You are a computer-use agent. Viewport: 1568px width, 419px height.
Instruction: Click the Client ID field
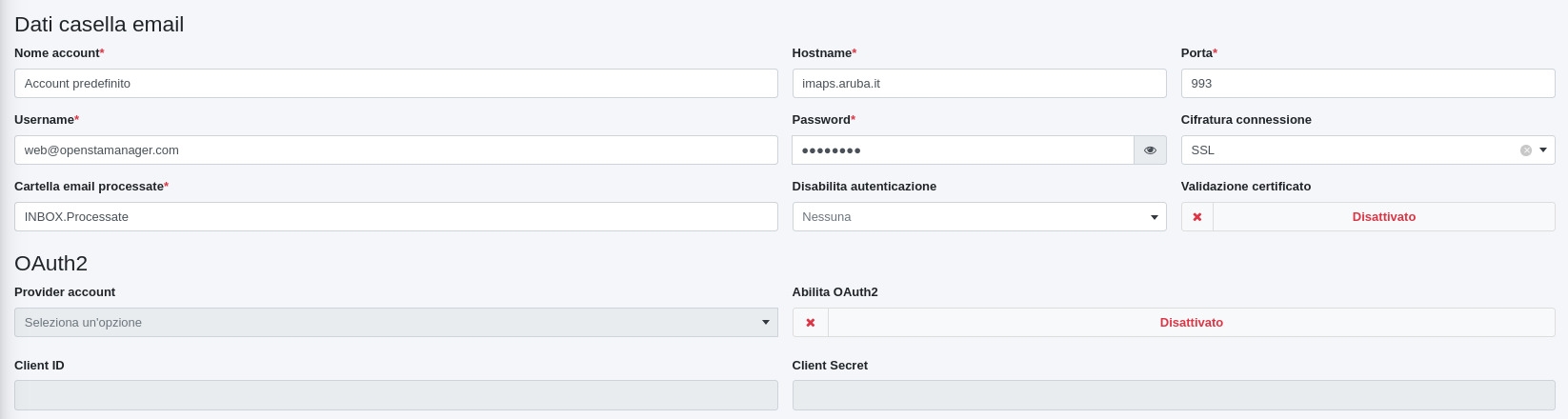click(x=395, y=395)
